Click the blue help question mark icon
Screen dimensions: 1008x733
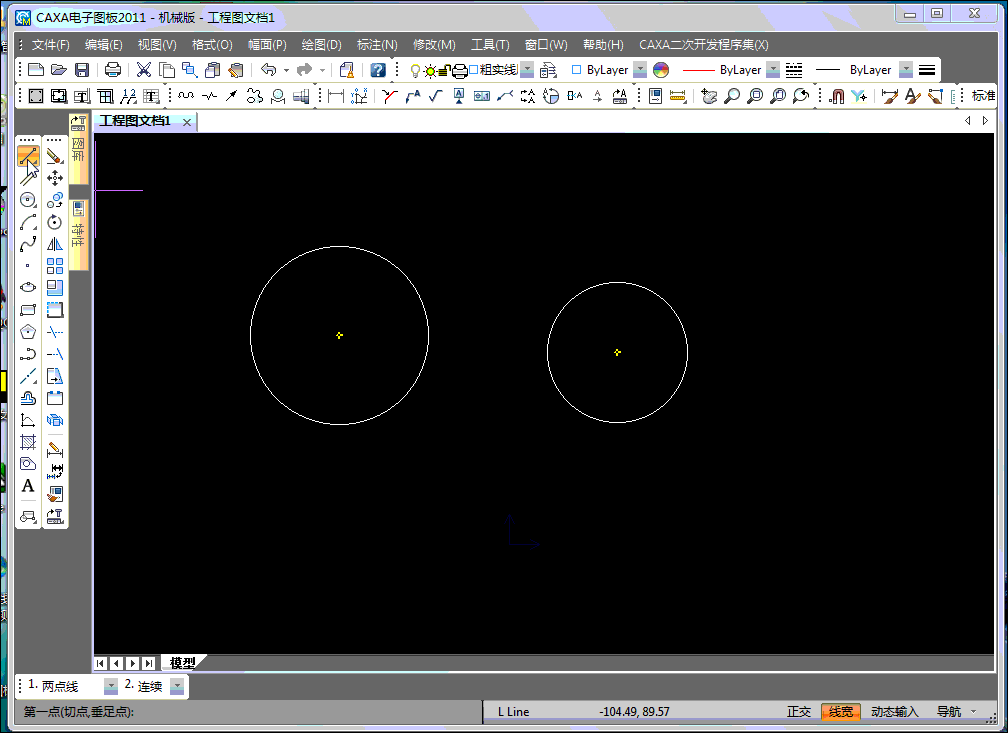click(x=378, y=70)
